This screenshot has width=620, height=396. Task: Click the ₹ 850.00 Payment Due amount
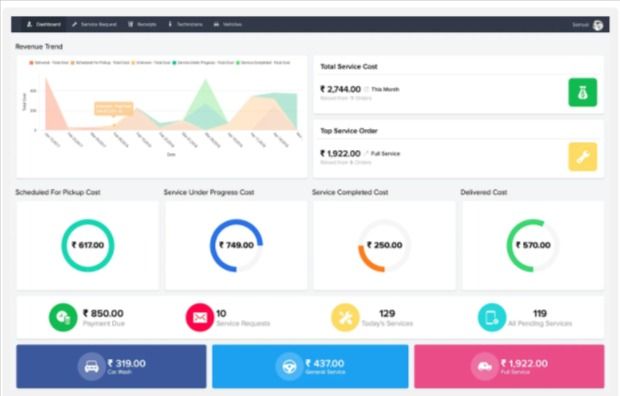coord(103,313)
